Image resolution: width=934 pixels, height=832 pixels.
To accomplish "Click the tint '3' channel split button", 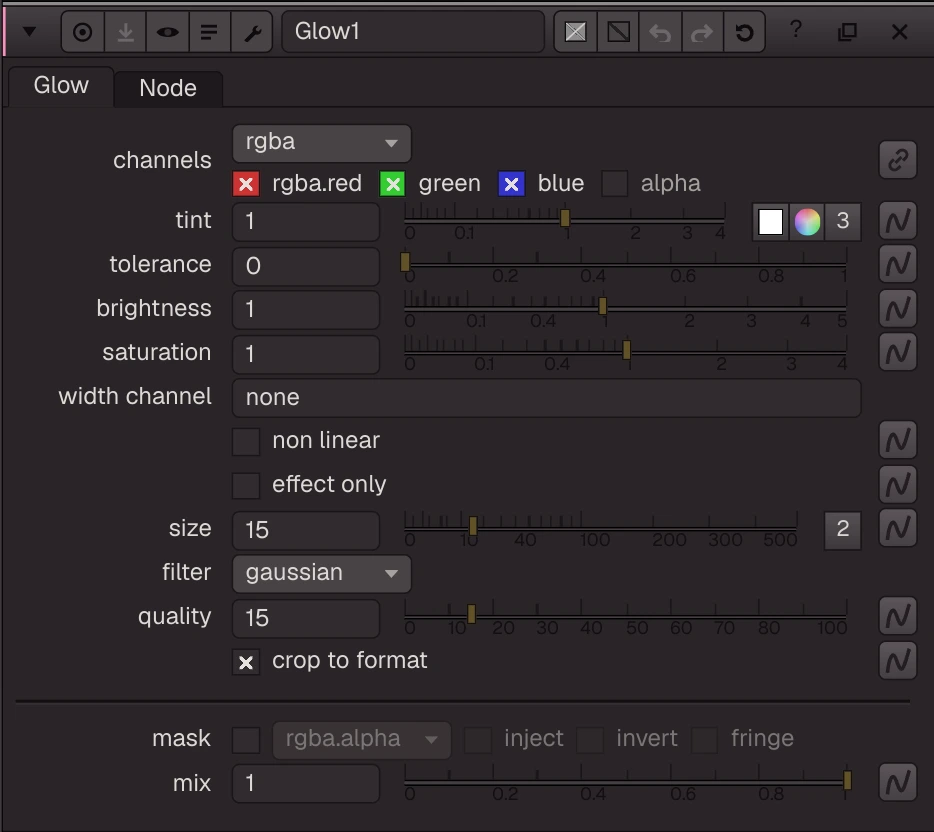I will click(x=843, y=222).
